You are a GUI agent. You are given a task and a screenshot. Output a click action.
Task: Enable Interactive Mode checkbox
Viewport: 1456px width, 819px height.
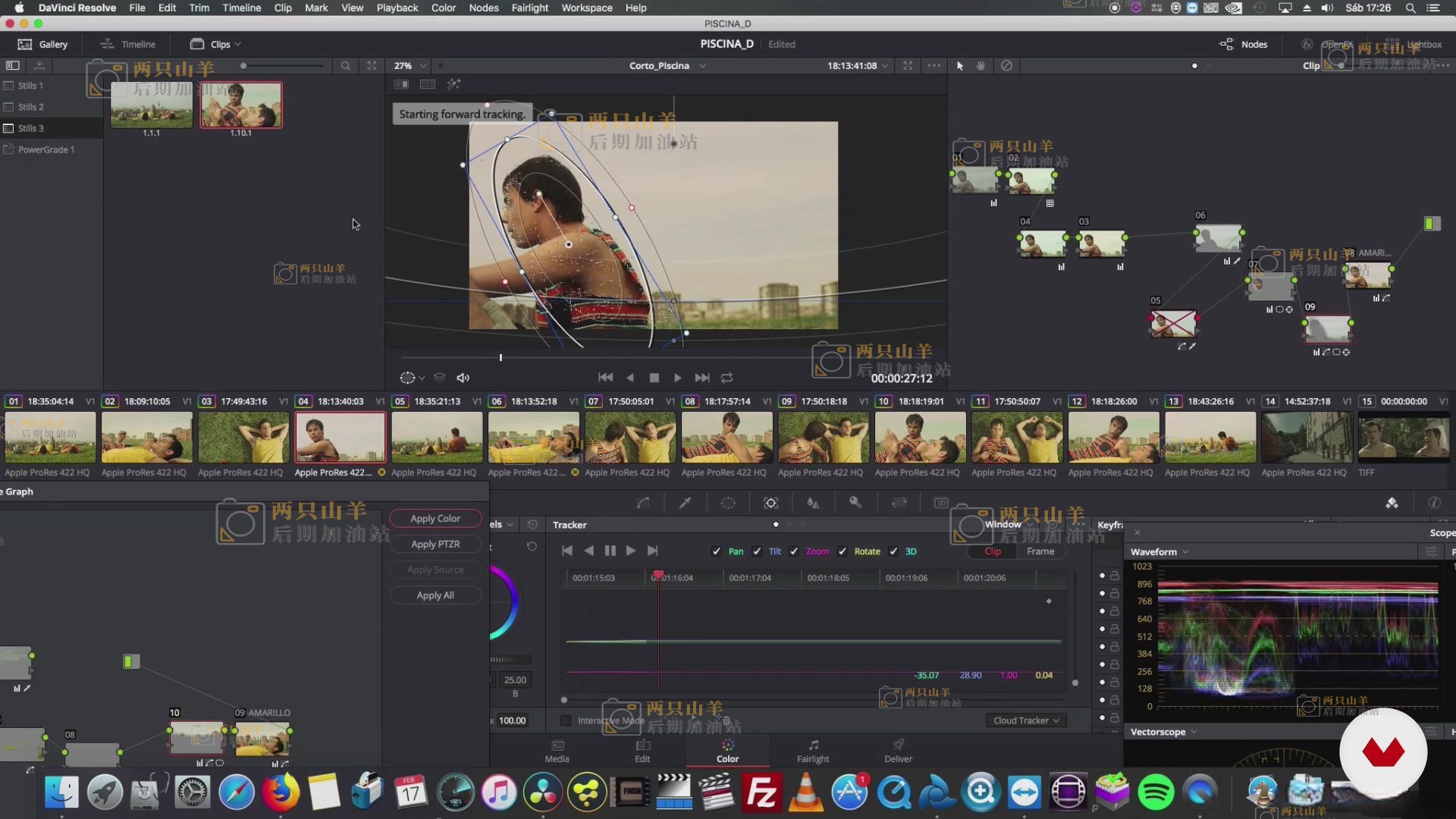pos(566,720)
